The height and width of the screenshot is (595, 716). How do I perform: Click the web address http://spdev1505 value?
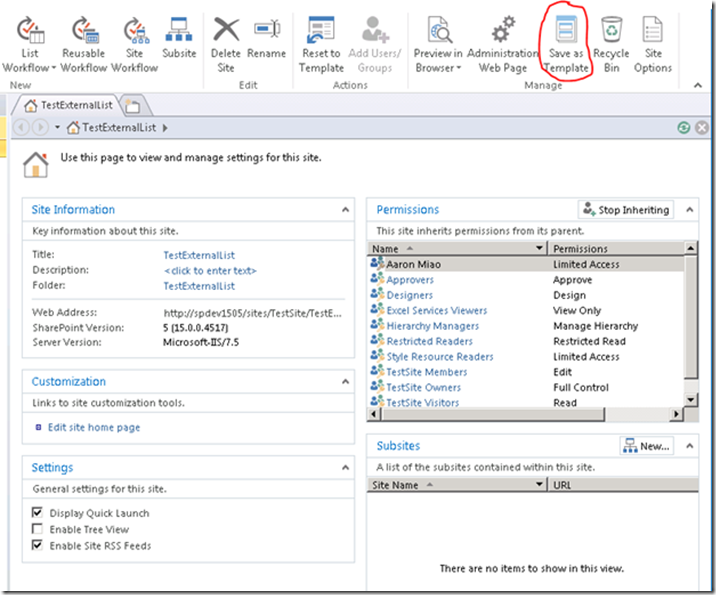[252, 313]
